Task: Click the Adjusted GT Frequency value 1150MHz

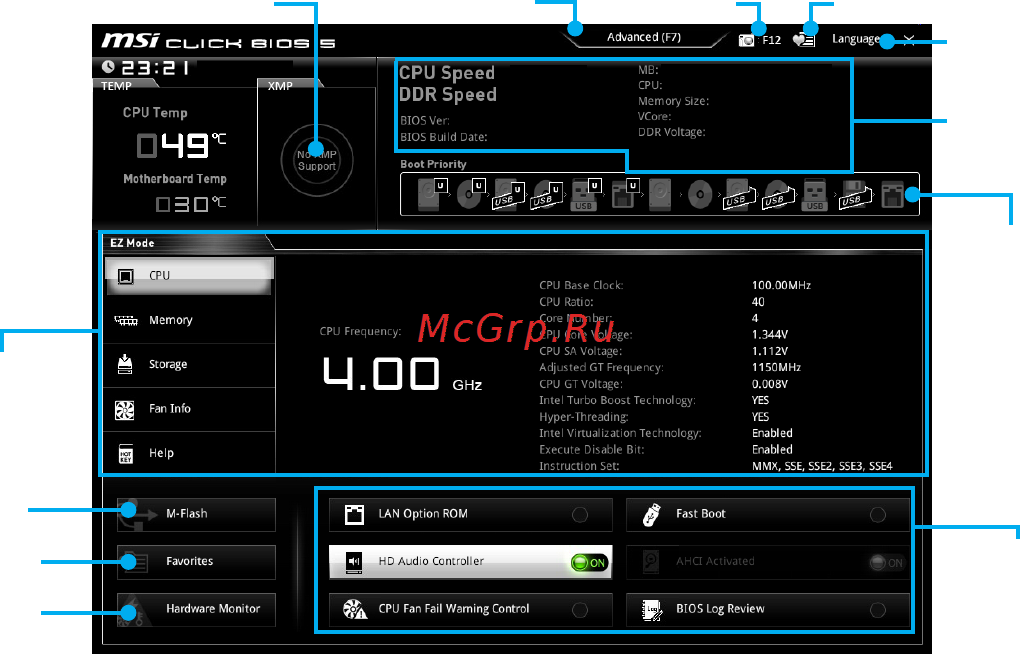Action: (776, 367)
